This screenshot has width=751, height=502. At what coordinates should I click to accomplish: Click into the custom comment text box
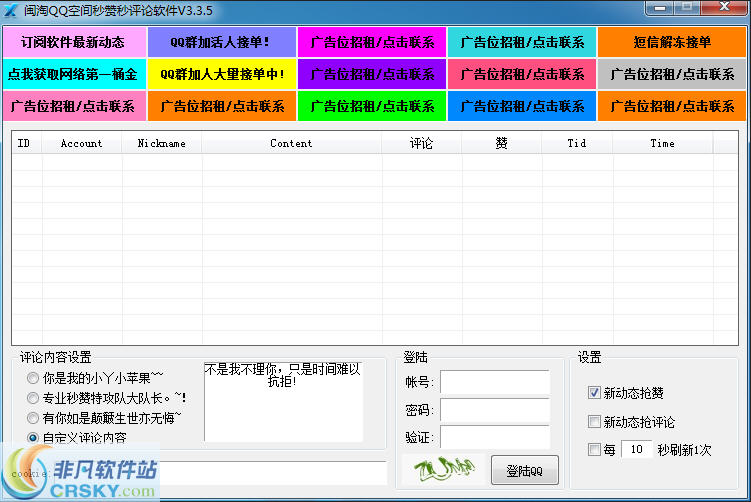[x=283, y=401]
